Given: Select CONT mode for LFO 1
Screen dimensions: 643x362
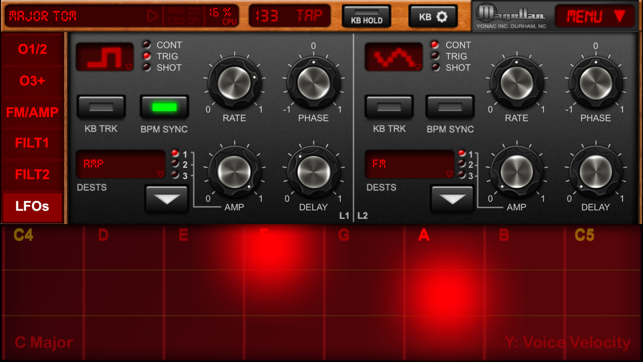Looking at the screenshot, I should pyautogui.click(x=146, y=44).
